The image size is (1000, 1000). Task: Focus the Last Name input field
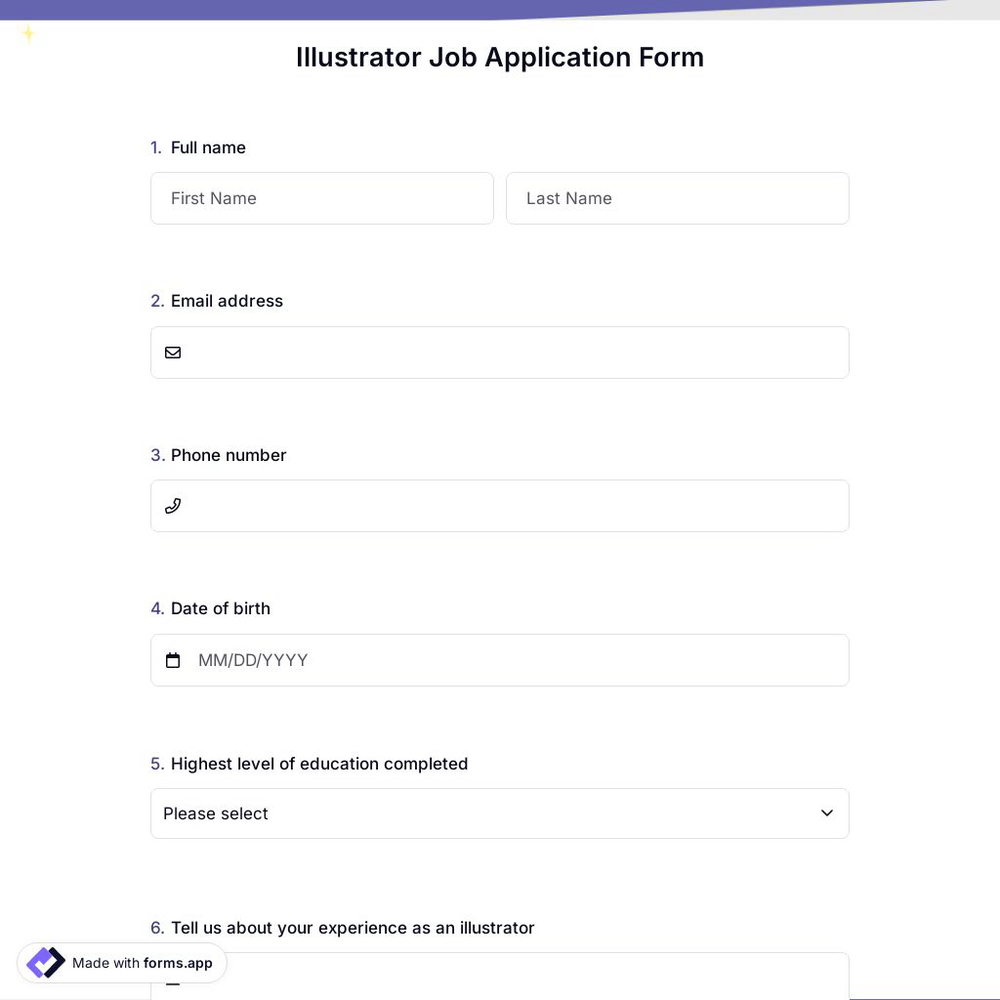pyautogui.click(x=678, y=198)
